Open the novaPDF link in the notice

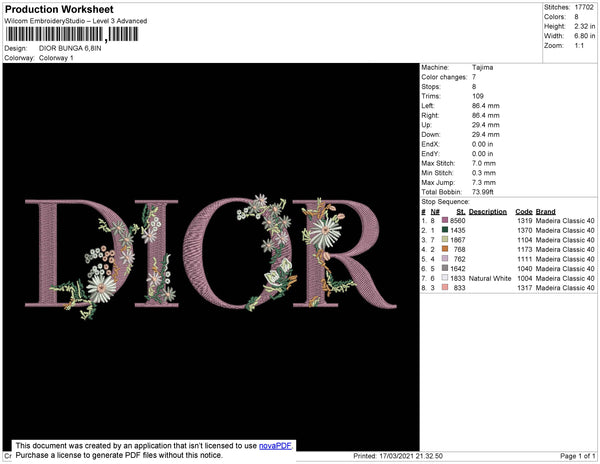tap(275, 446)
